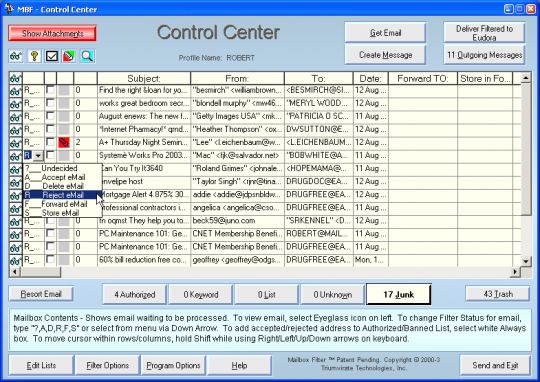
Task: Open eyeglasses icon for the Internet Pharmacy row
Action: (16, 131)
